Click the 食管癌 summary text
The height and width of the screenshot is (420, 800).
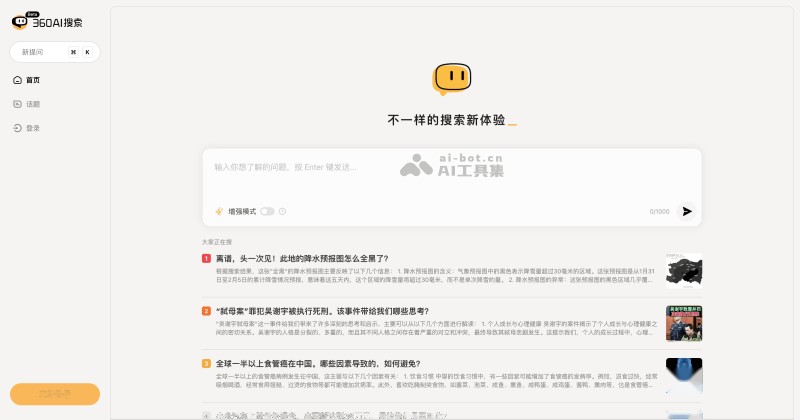coord(436,381)
